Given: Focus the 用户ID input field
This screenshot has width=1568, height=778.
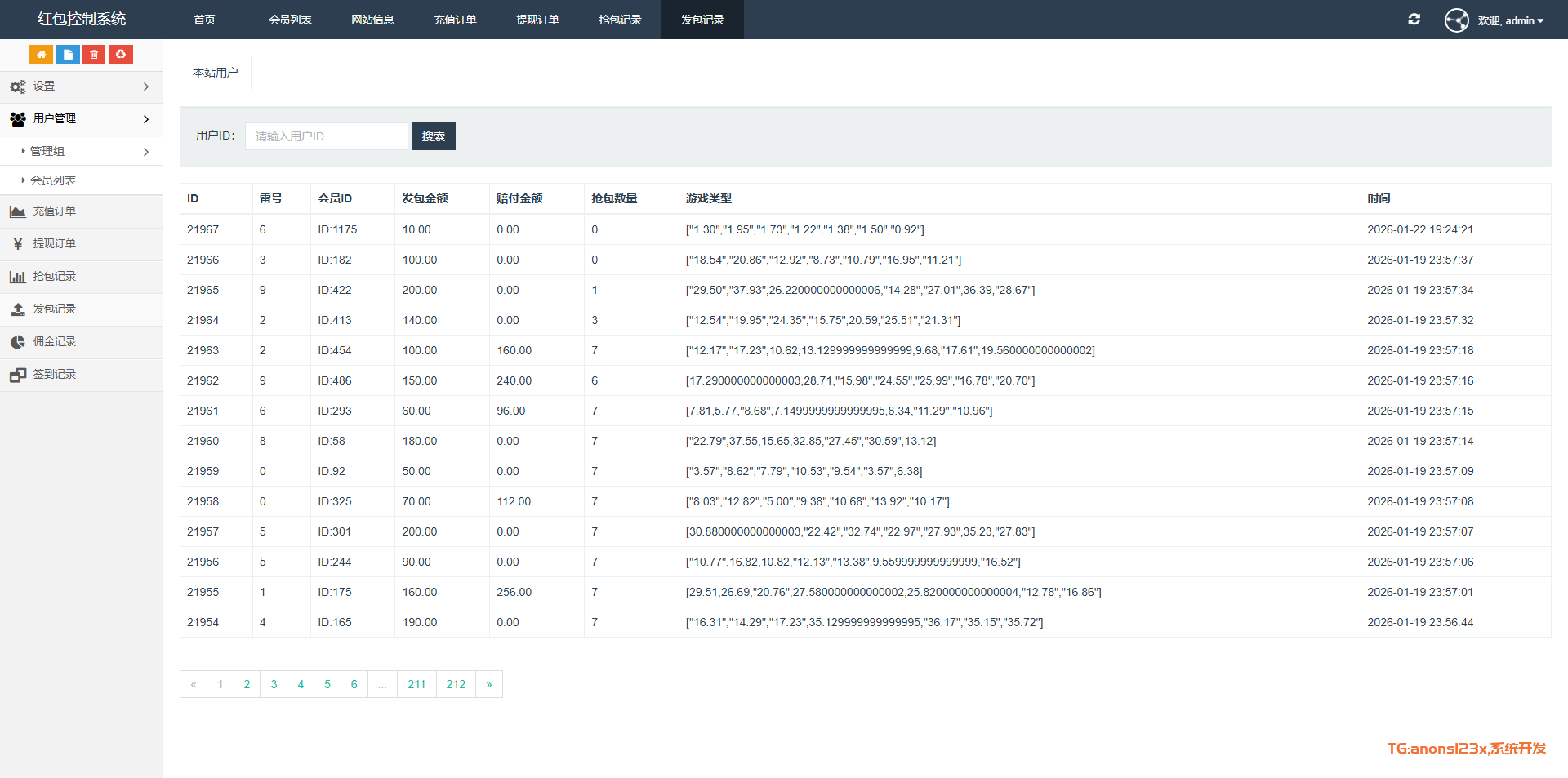Looking at the screenshot, I should coord(326,136).
